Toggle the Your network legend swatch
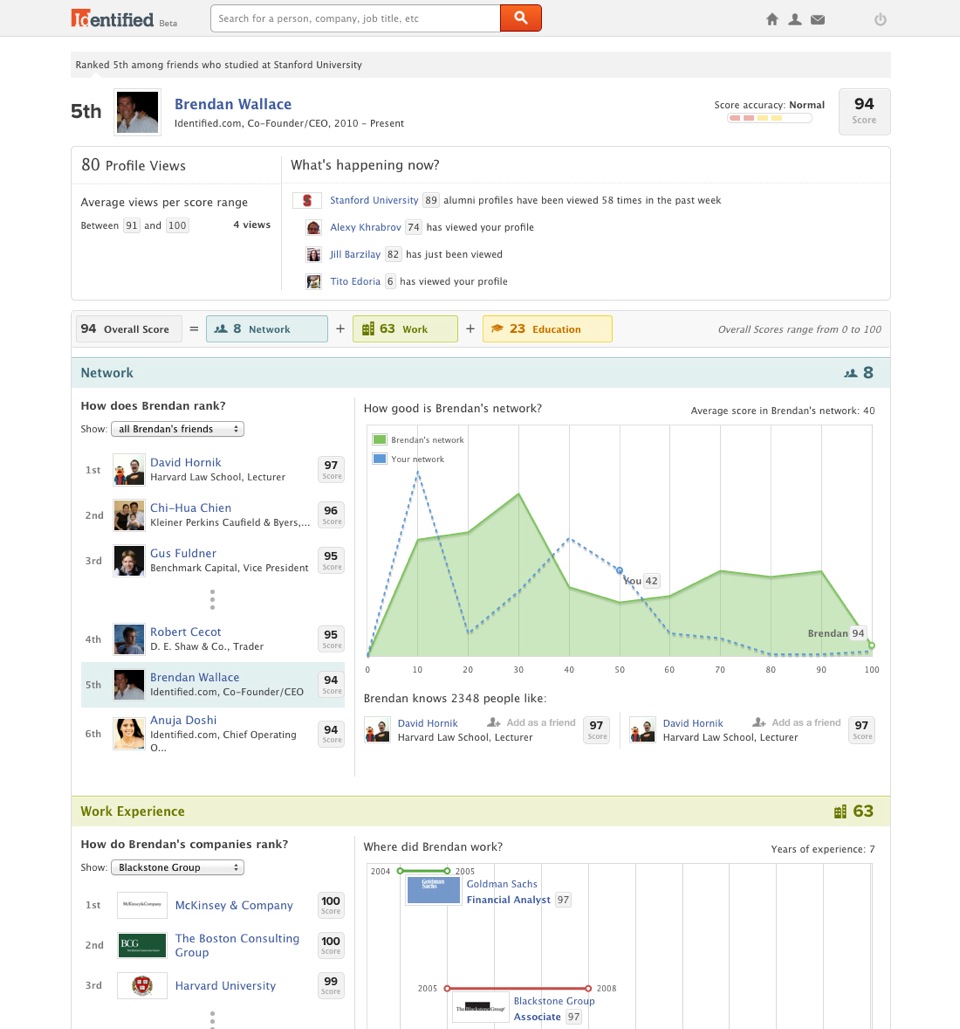Screen dimensions: 960x1029 click(379, 459)
